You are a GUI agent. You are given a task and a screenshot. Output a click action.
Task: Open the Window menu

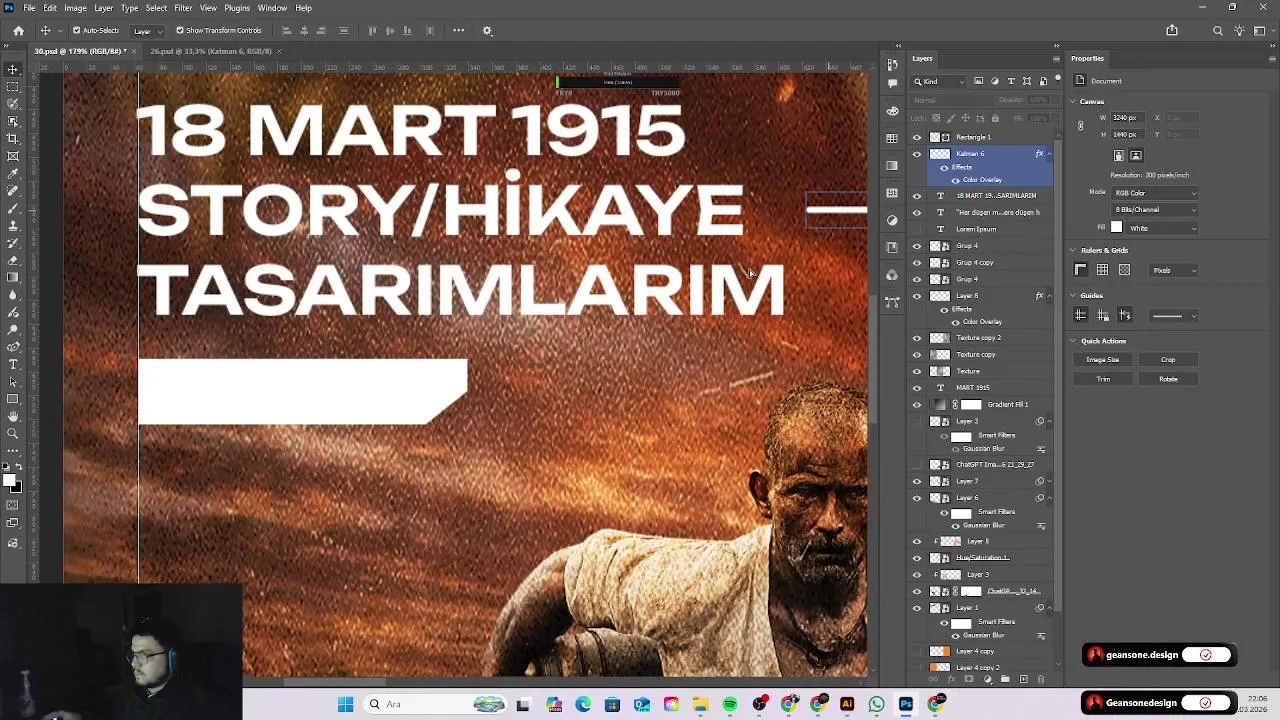click(272, 8)
